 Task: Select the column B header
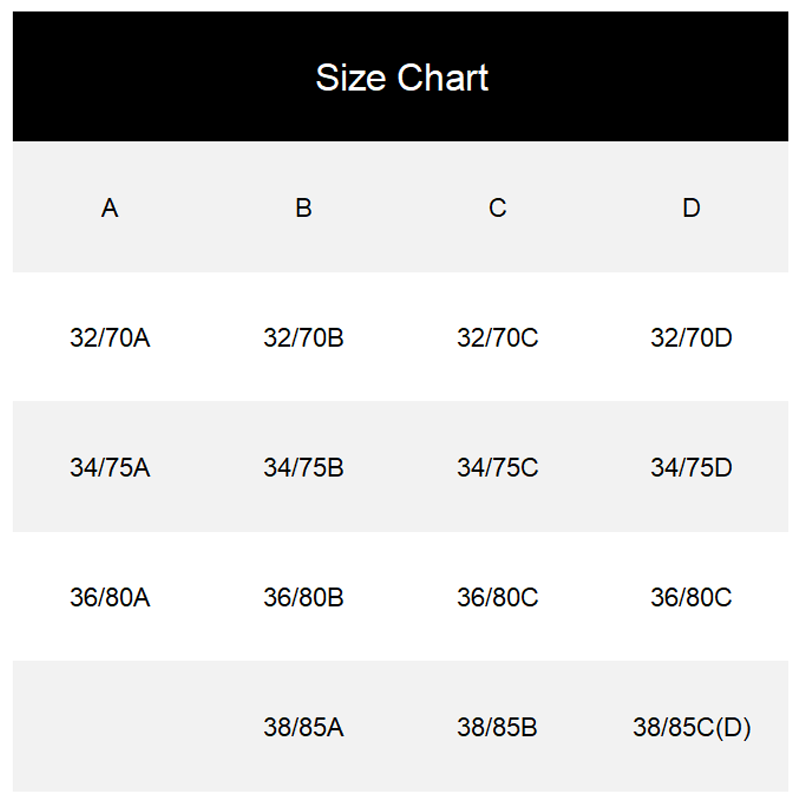304,208
